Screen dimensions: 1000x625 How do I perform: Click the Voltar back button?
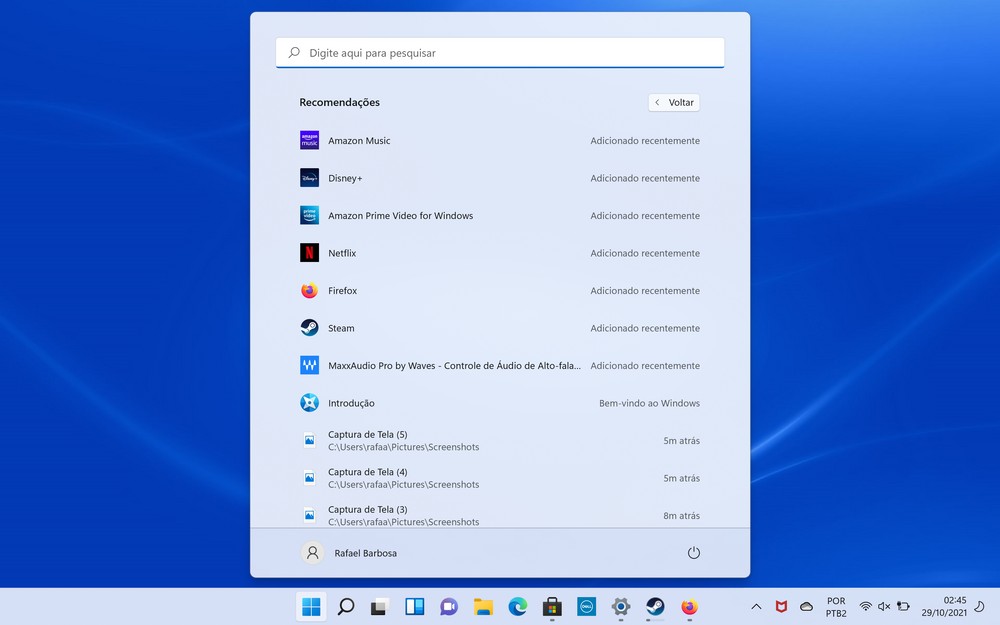(x=674, y=102)
